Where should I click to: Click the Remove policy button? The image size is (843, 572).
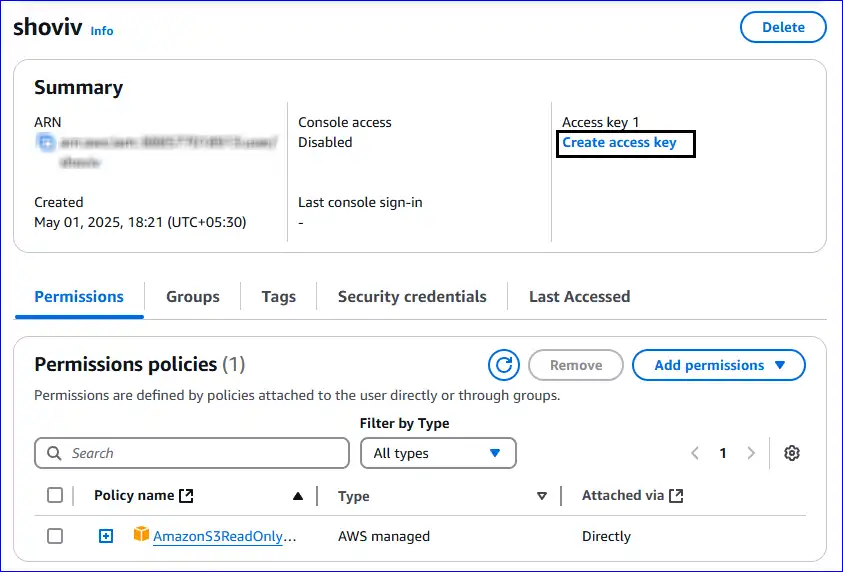(x=576, y=365)
